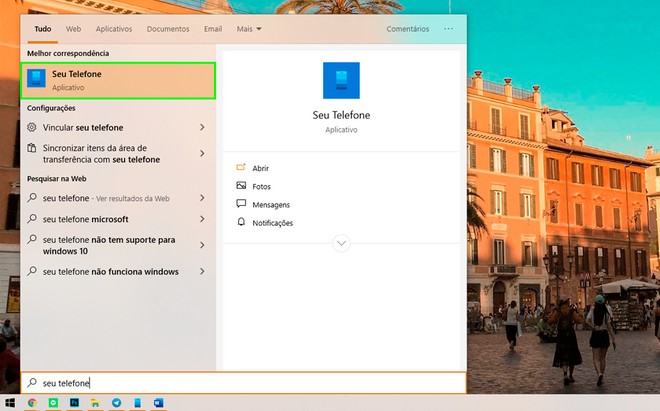Expand the Mais filter dropdown
This screenshot has width=660, height=411.
247,29
